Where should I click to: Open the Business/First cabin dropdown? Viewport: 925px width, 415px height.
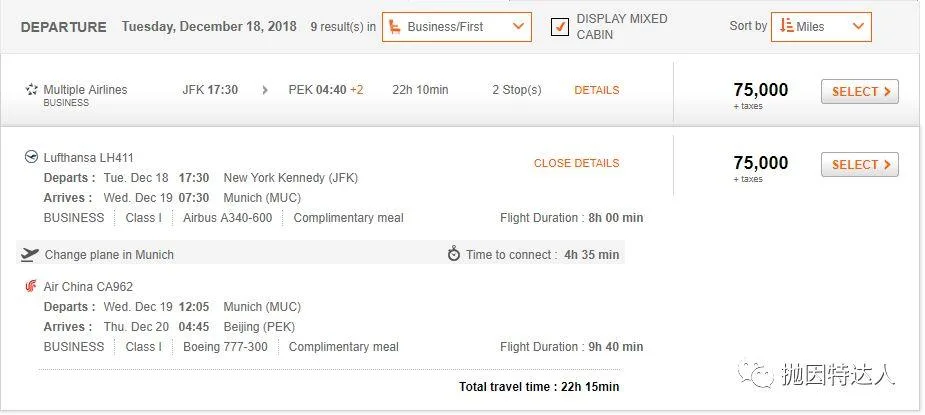pyautogui.click(x=457, y=27)
